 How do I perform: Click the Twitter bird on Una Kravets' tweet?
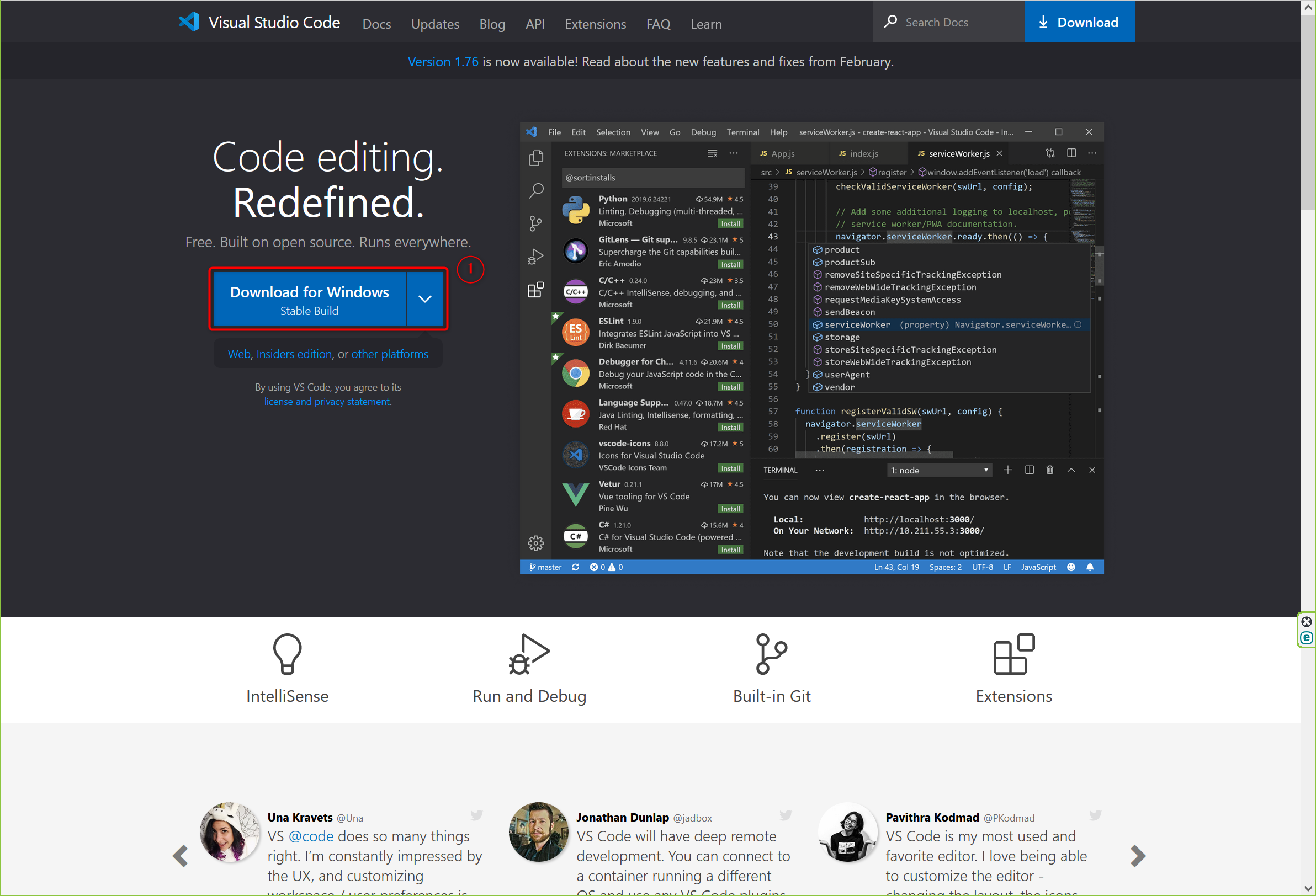476,815
